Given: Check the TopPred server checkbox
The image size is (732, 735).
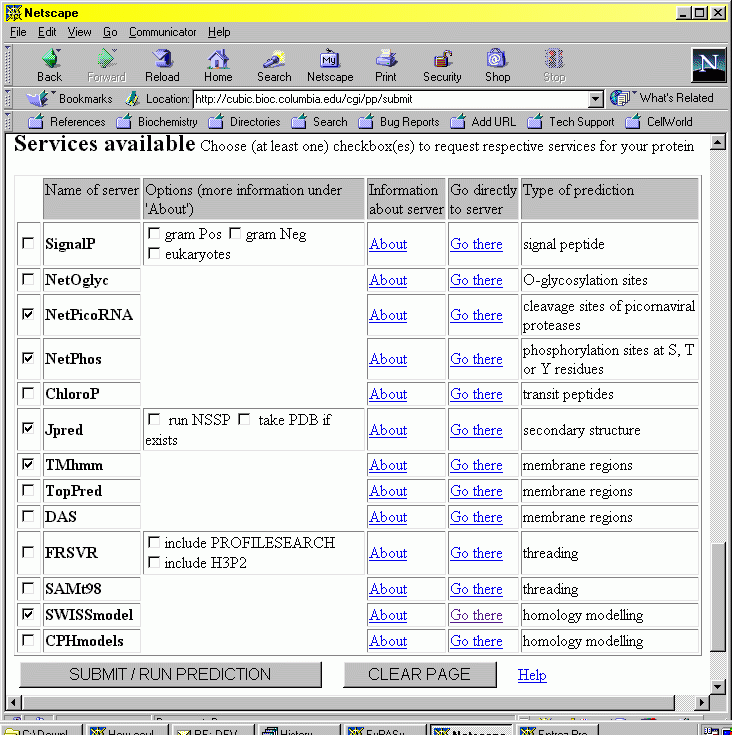Looking at the screenshot, I should click(28, 490).
